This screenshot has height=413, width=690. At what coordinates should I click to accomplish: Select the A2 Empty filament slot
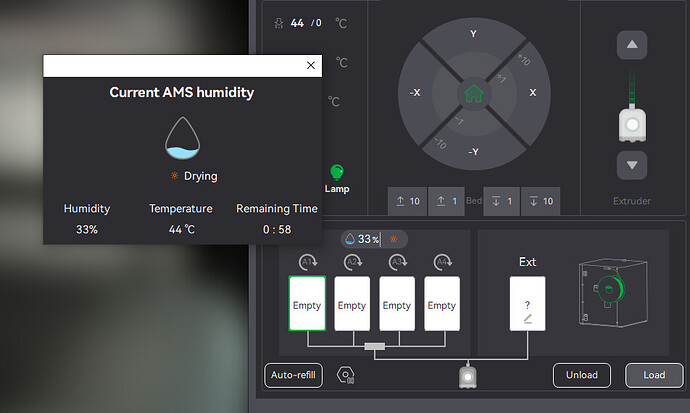[x=352, y=303]
